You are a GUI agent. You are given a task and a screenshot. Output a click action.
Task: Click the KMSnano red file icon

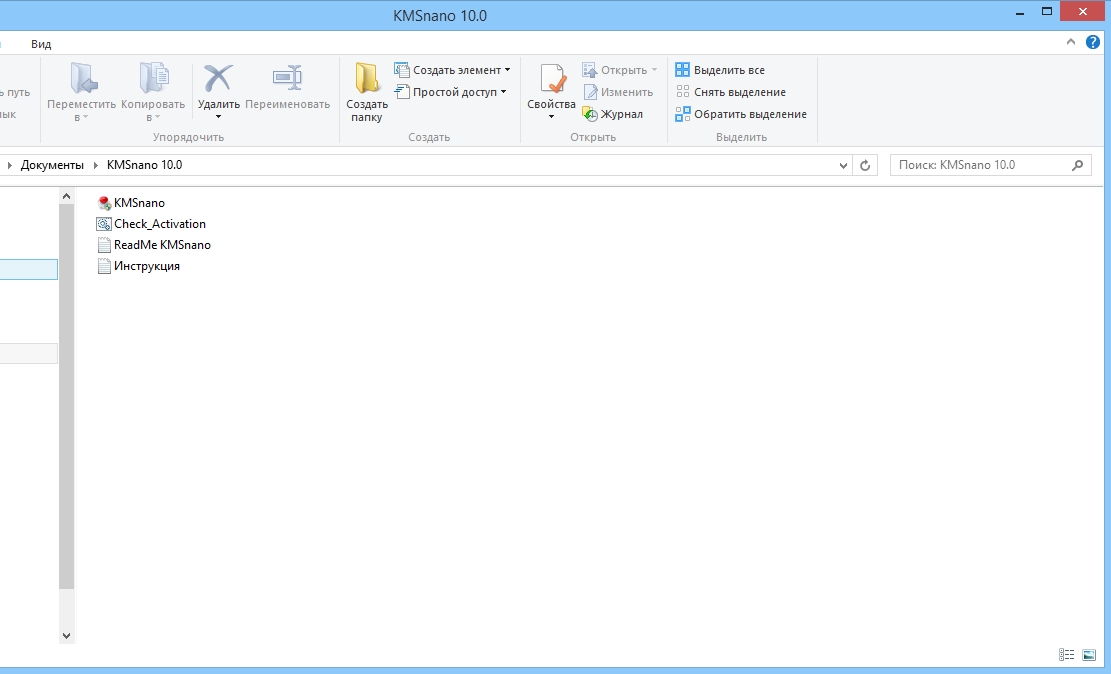click(x=104, y=203)
